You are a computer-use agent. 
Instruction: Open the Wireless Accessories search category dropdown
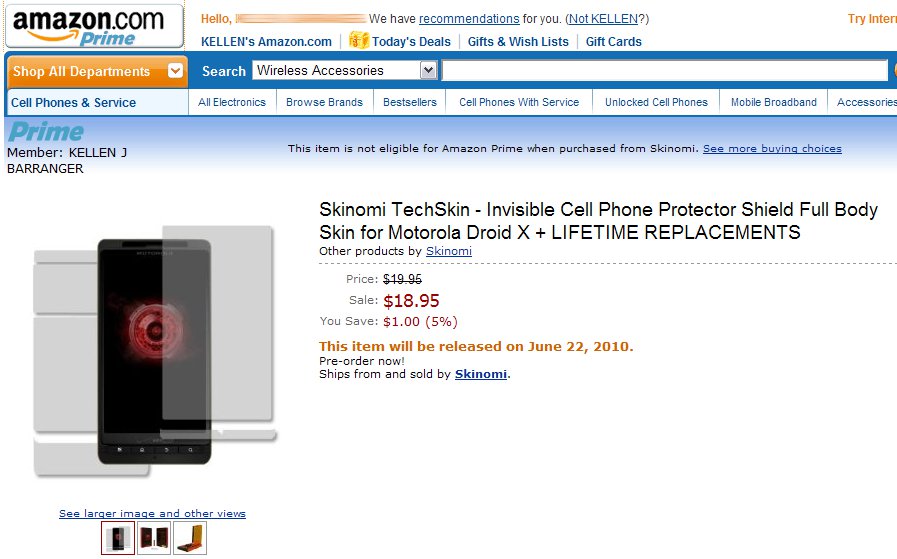429,70
